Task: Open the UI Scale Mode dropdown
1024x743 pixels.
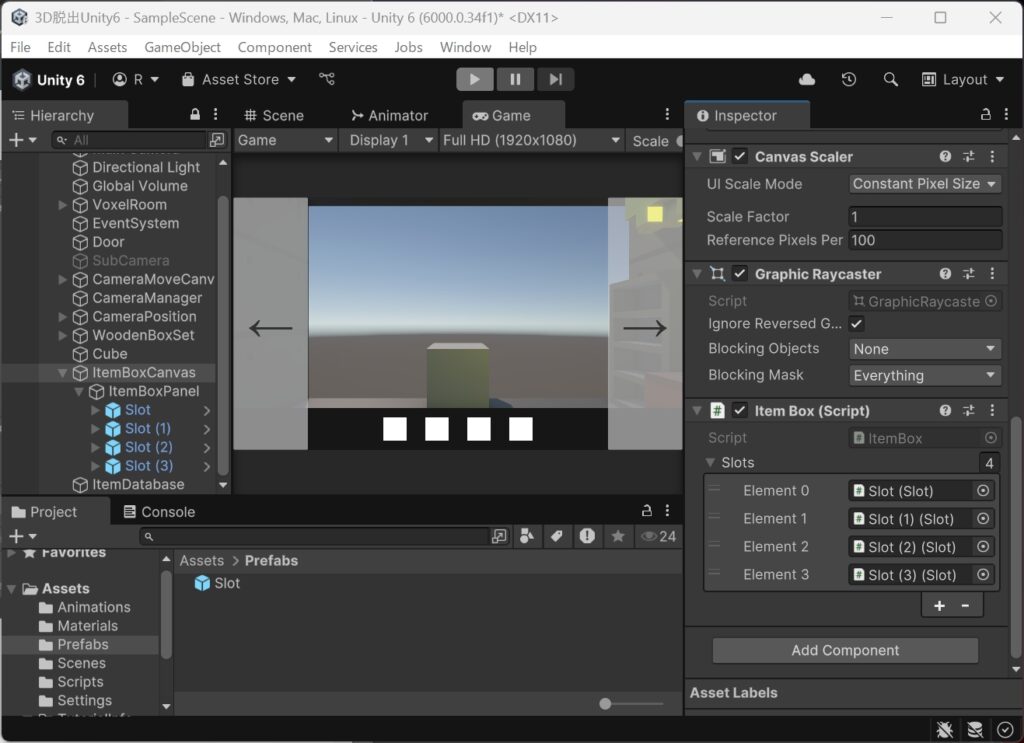Action: (x=925, y=184)
